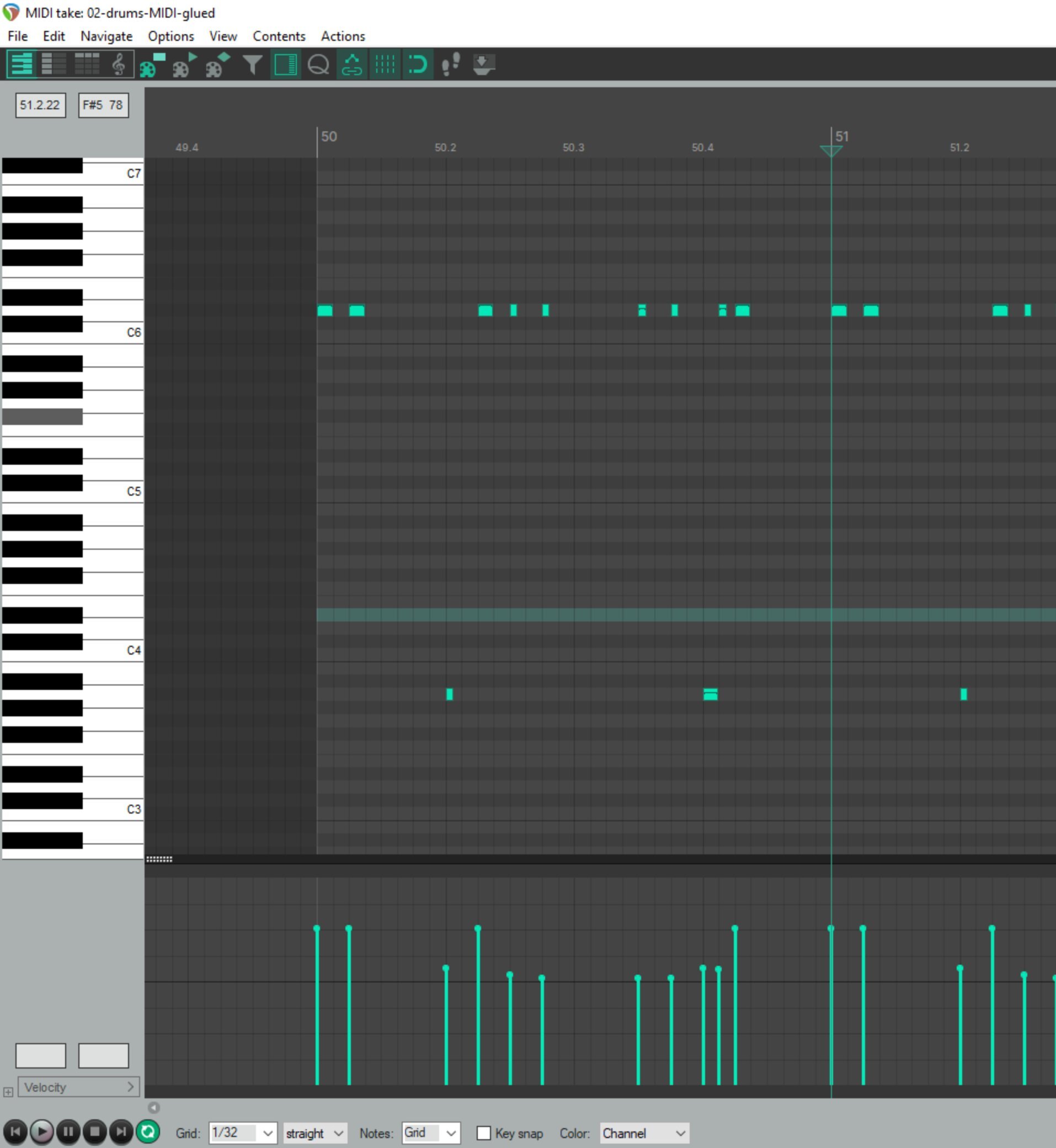The width and height of the screenshot is (1056, 1148).
Task: Click 50.3 beat label on ruler
Action: point(573,147)
